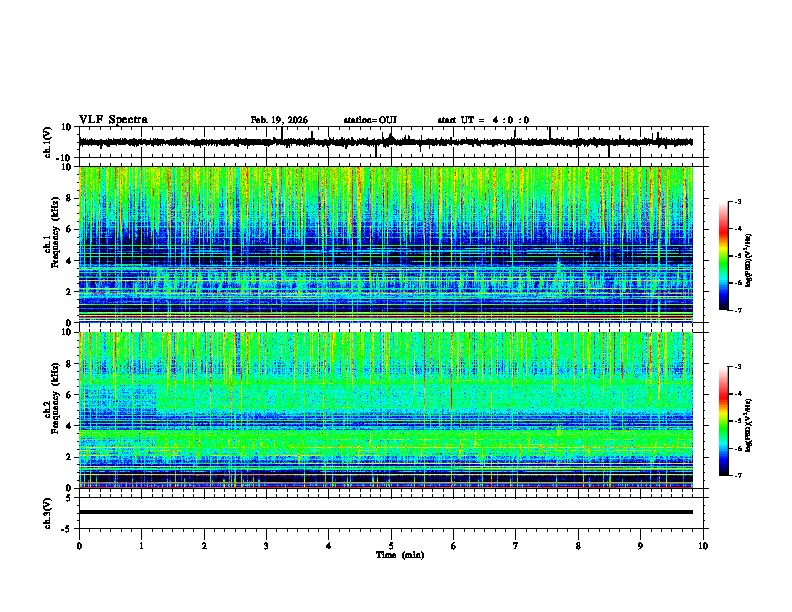The image size is (792, 612).
Task: Select the date text 'Feb. 19, 2026'
Action: [279, 120]
